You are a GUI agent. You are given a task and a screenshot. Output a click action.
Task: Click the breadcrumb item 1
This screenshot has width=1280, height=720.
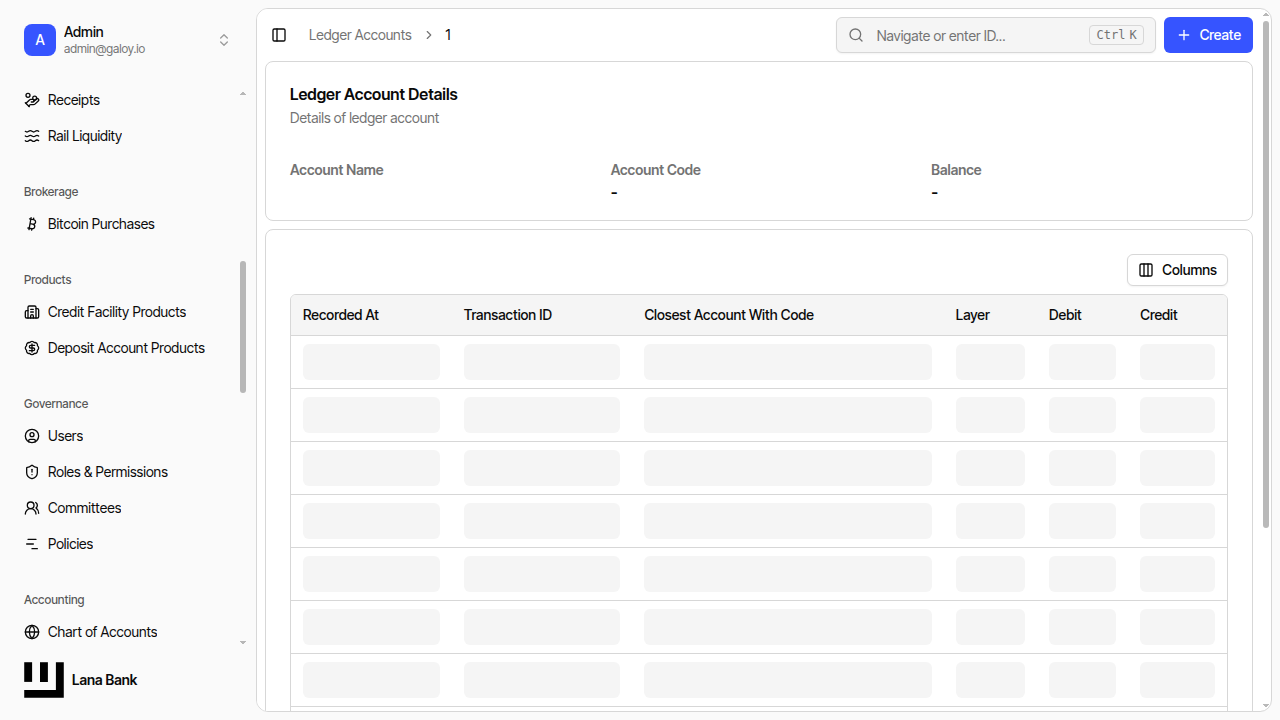pos(448,35)
